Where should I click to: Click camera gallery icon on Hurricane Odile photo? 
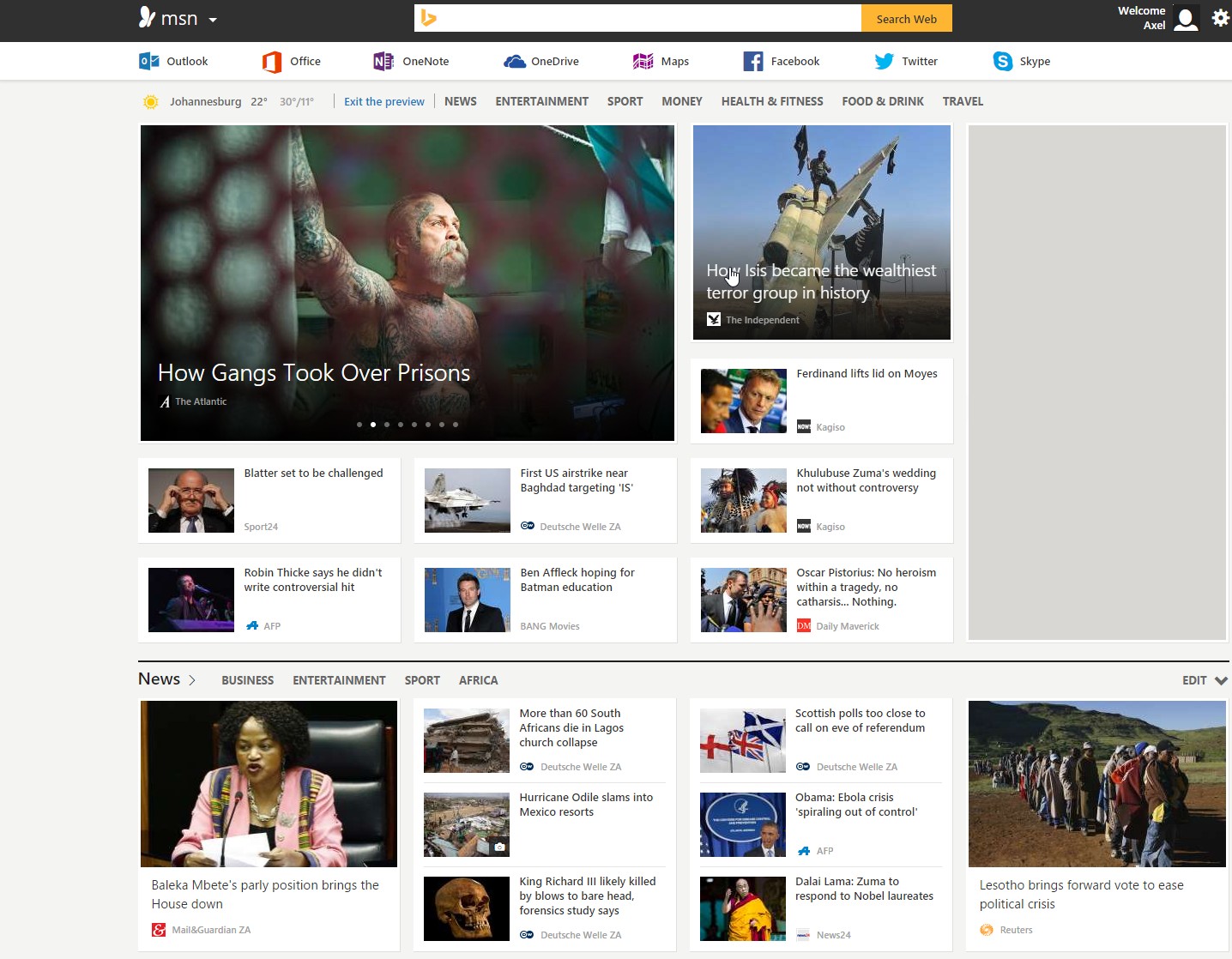coord(499,847)
